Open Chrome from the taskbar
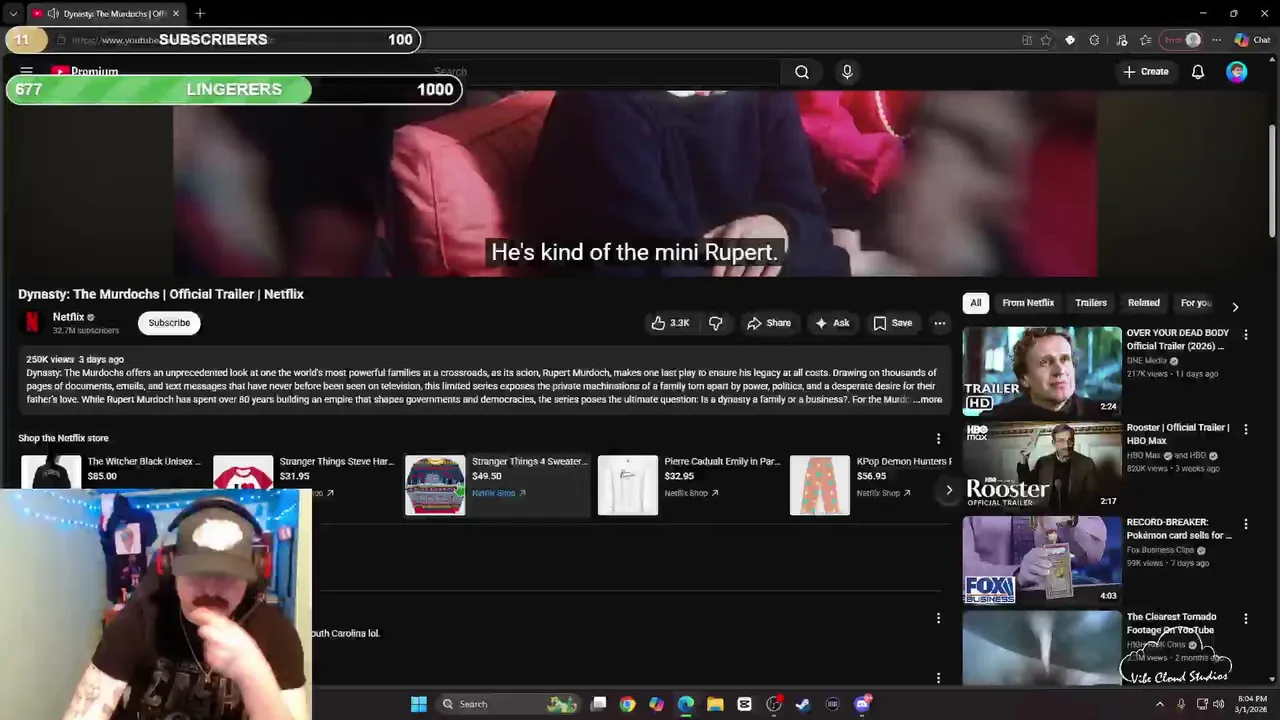Image resolution: width=1280 pixels, height=720 pixels. [x=627, y=704]
